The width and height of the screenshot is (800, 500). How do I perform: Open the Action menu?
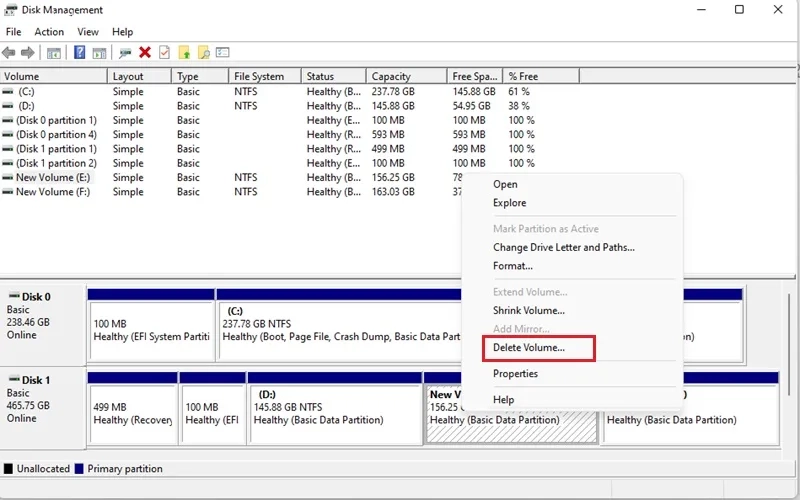pos(49,32)
